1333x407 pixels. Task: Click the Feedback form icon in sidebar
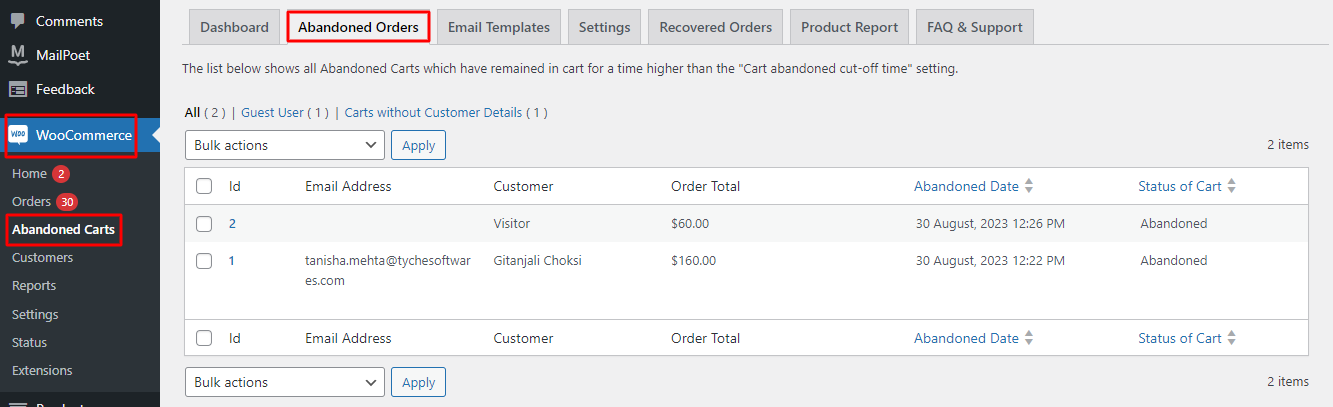tap(18, 89)
